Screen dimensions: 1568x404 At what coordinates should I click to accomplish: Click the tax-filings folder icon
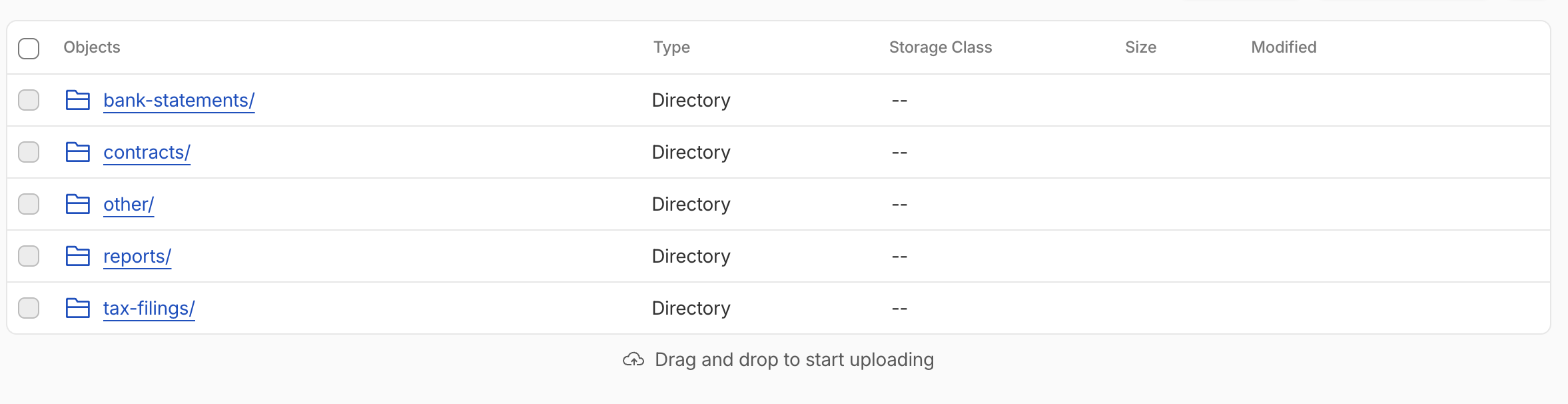(78, 307)
